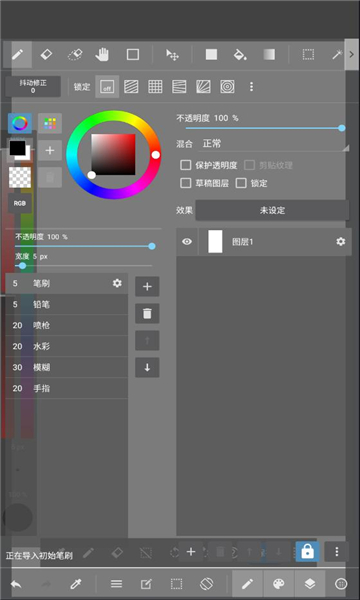The height and width of the screenshot is (600, 360).
Task: Enable the grid snap guide
Action: click(x=155, y=87)
